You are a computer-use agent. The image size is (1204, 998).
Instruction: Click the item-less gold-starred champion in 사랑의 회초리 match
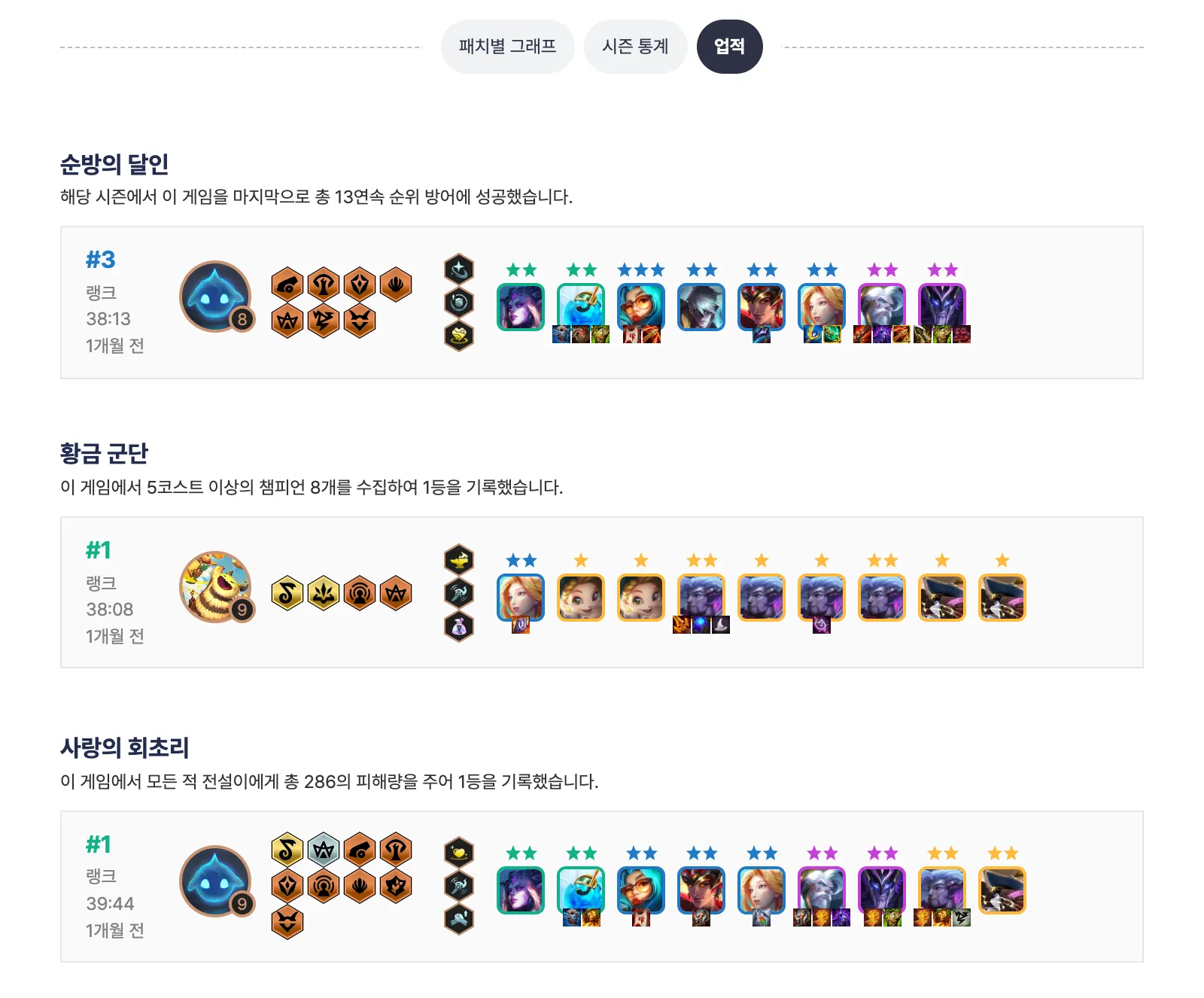point(1002,890)
